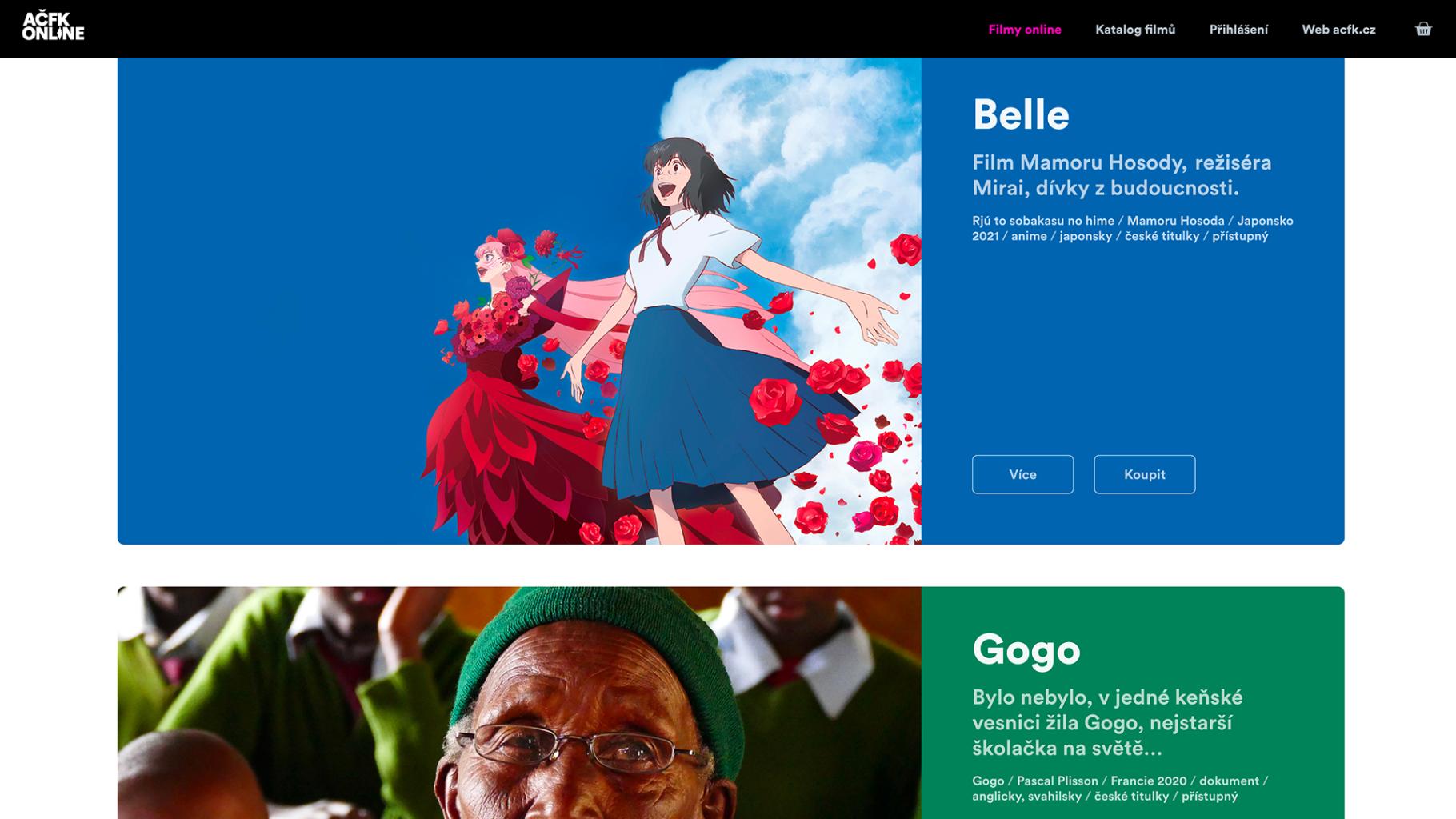1456x819 pixels.
Task: Go to Filmy online section
Action: coord(1024,30)
